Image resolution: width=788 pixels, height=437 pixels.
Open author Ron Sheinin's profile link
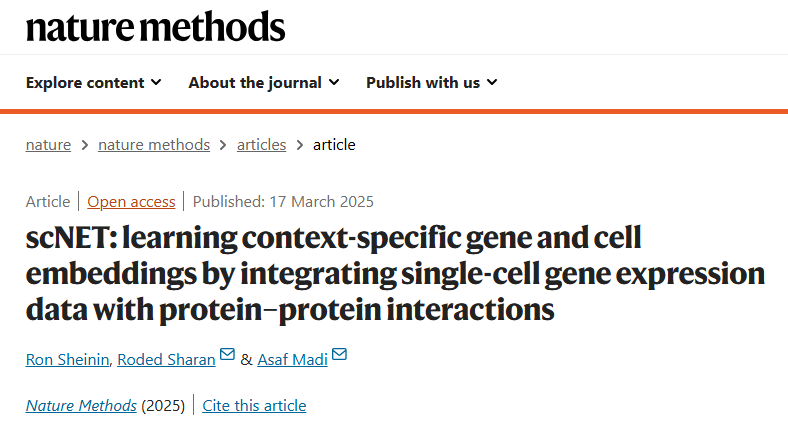click(67, 360)
